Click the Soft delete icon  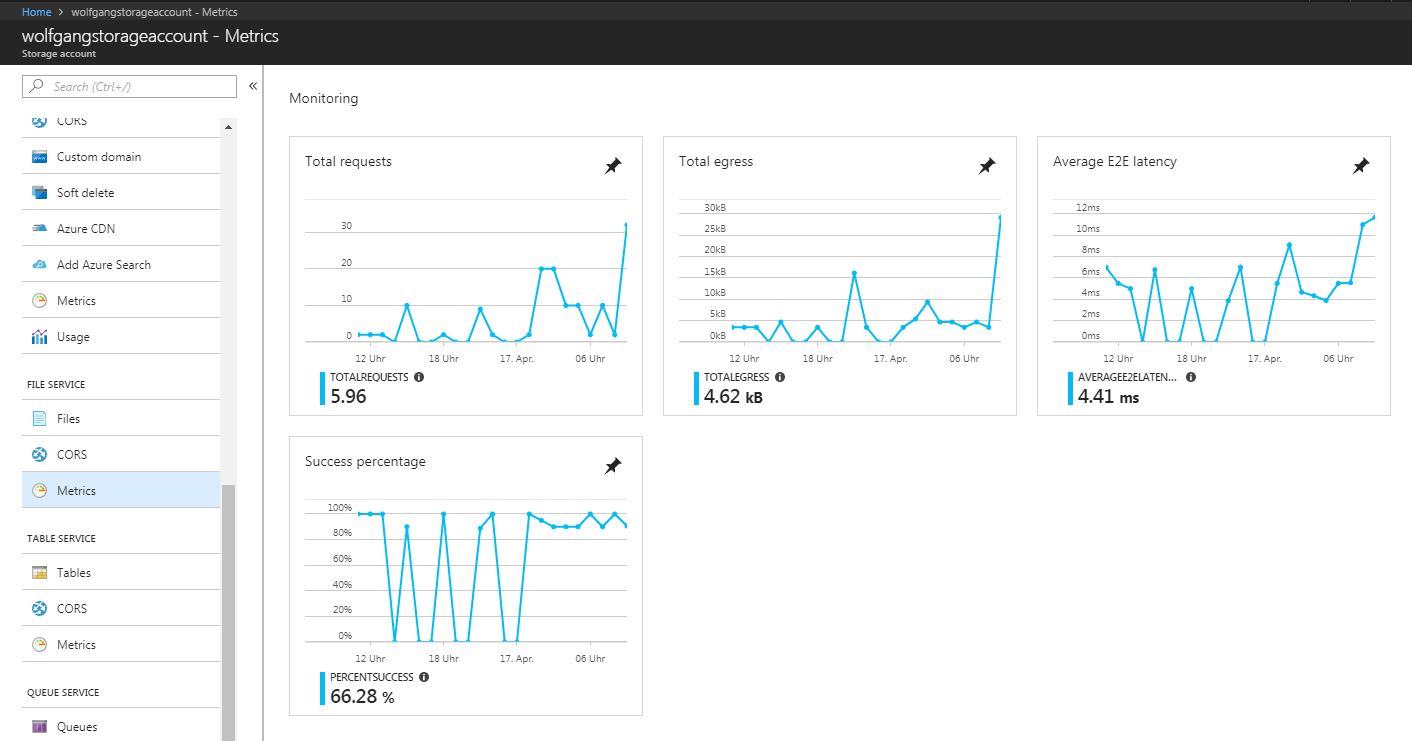40,193
